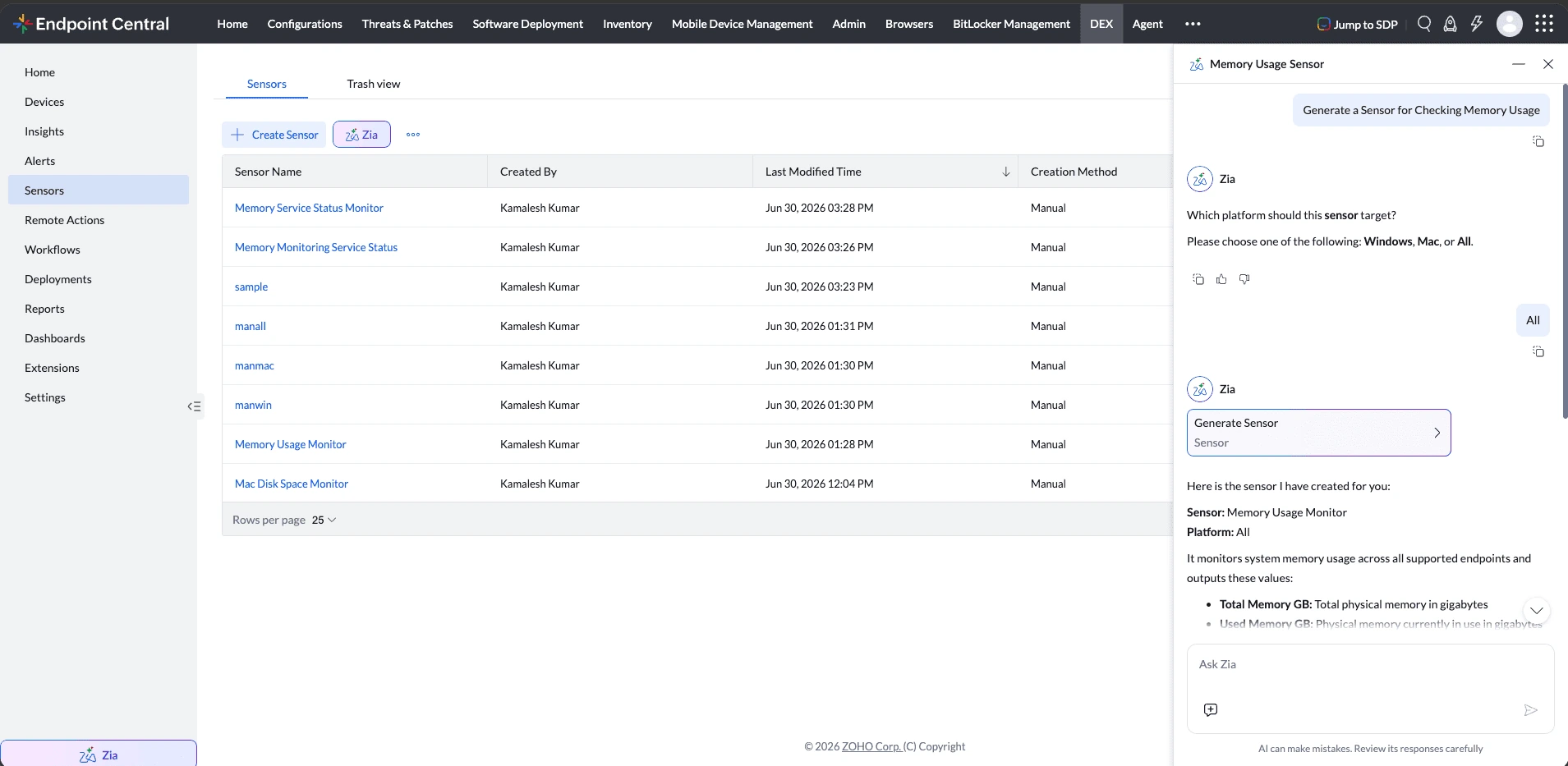Send the message to Zia
Screen dimensions: 1568x766
(x=1530, y=710)
